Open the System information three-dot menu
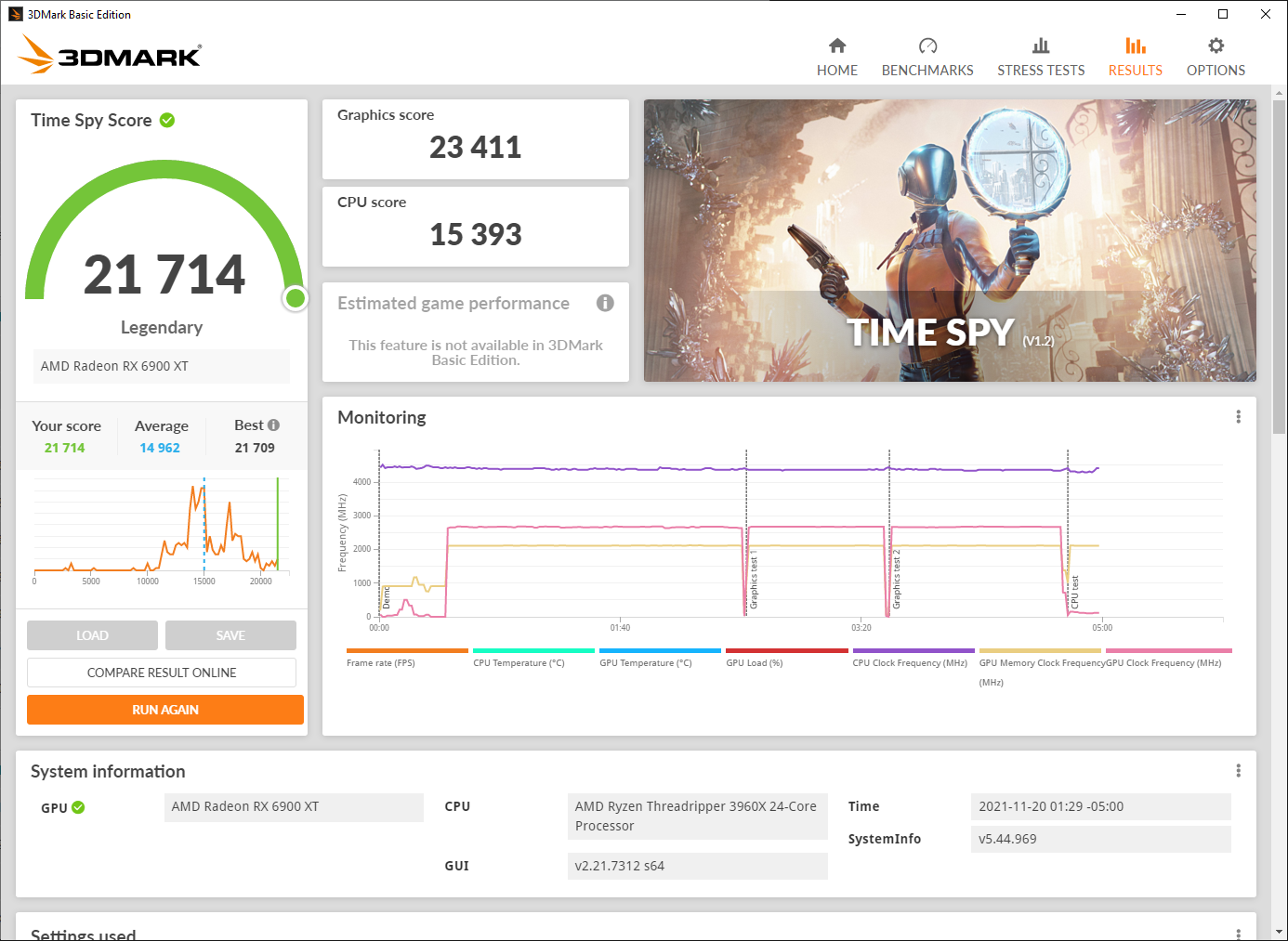The image size is (1288, 941). pos(1238,771)
